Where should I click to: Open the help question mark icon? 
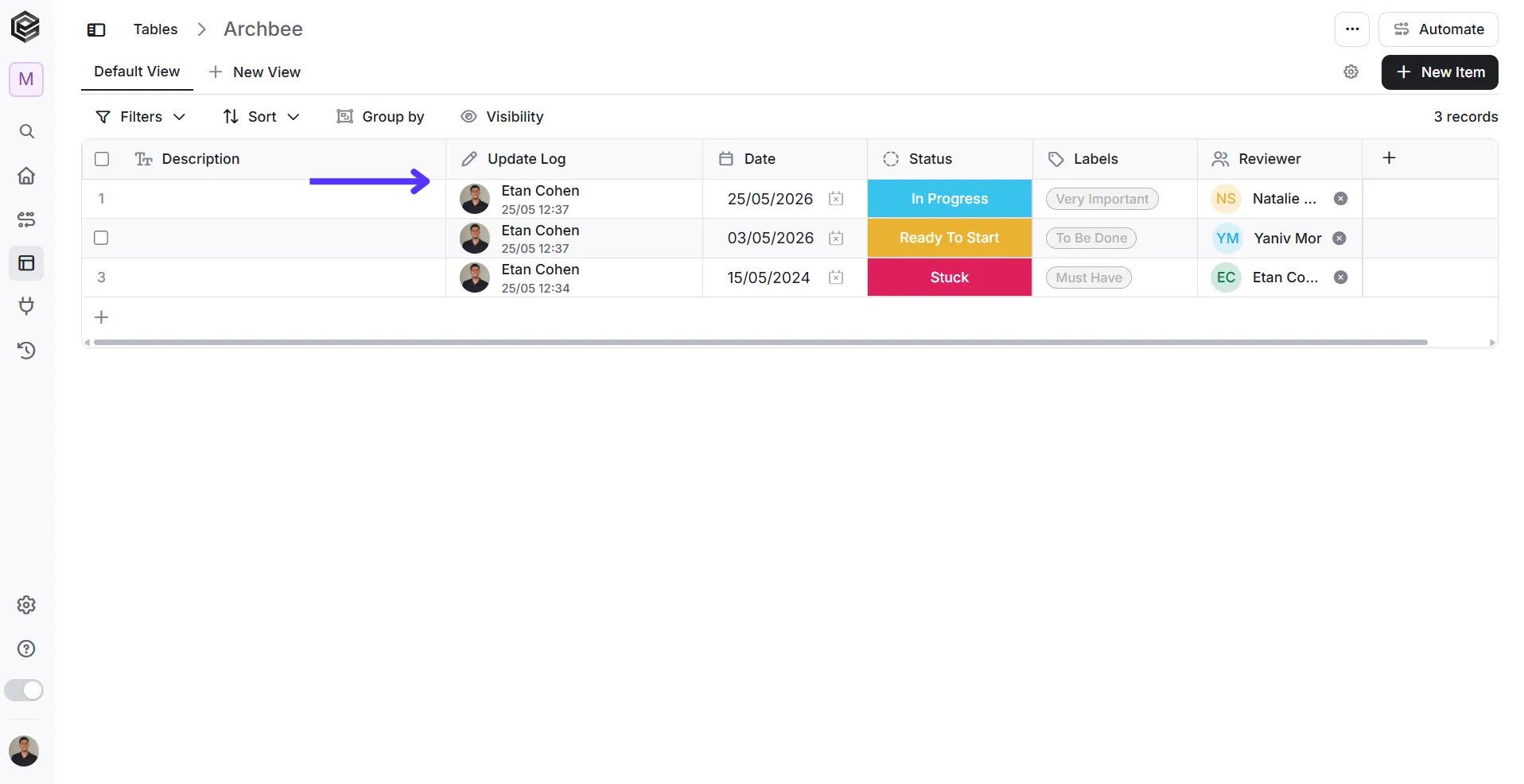coord(26,649)
